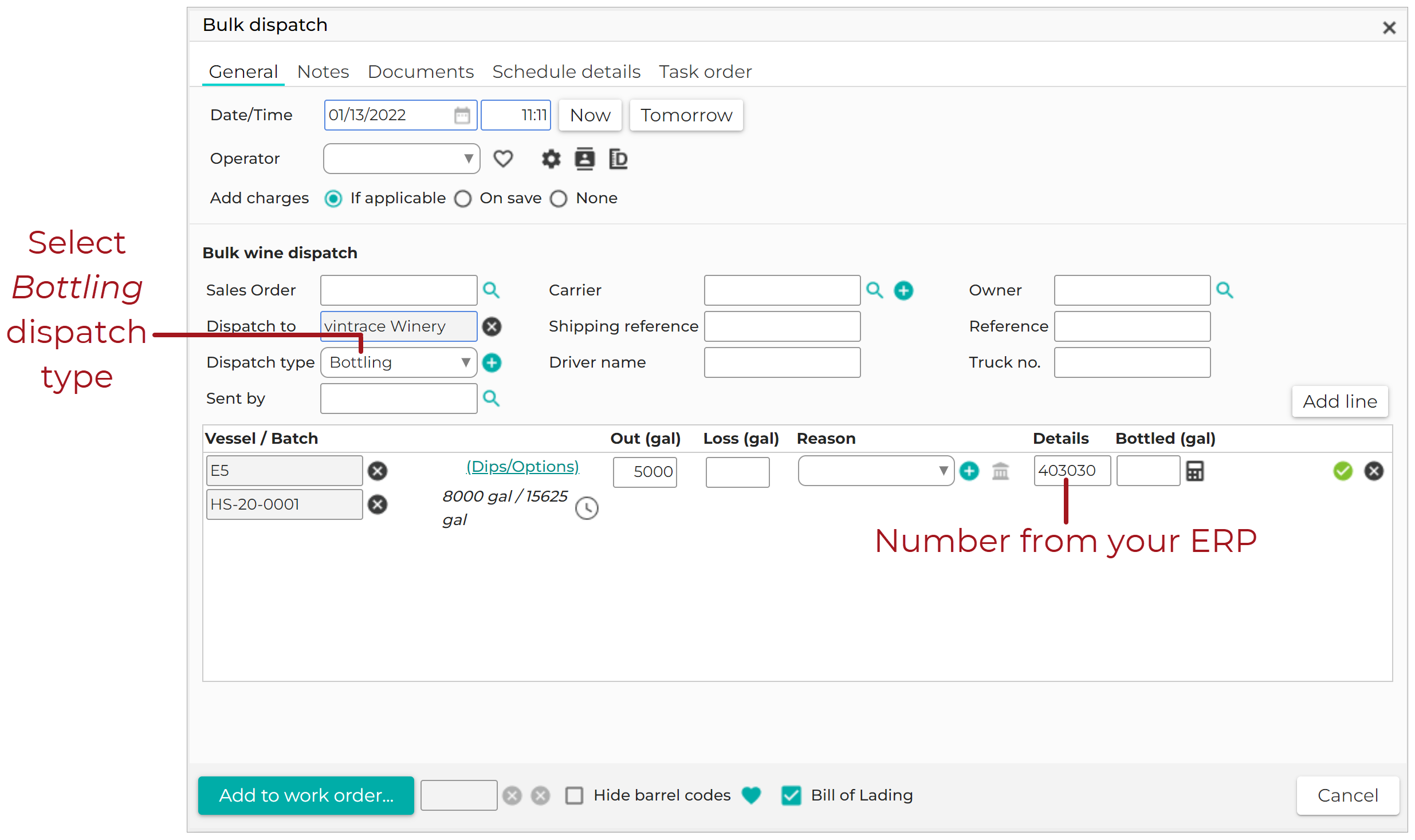Screen dimensions: 1415x840
Task: Click the Tomorrow button
Action: pos(686,115)
